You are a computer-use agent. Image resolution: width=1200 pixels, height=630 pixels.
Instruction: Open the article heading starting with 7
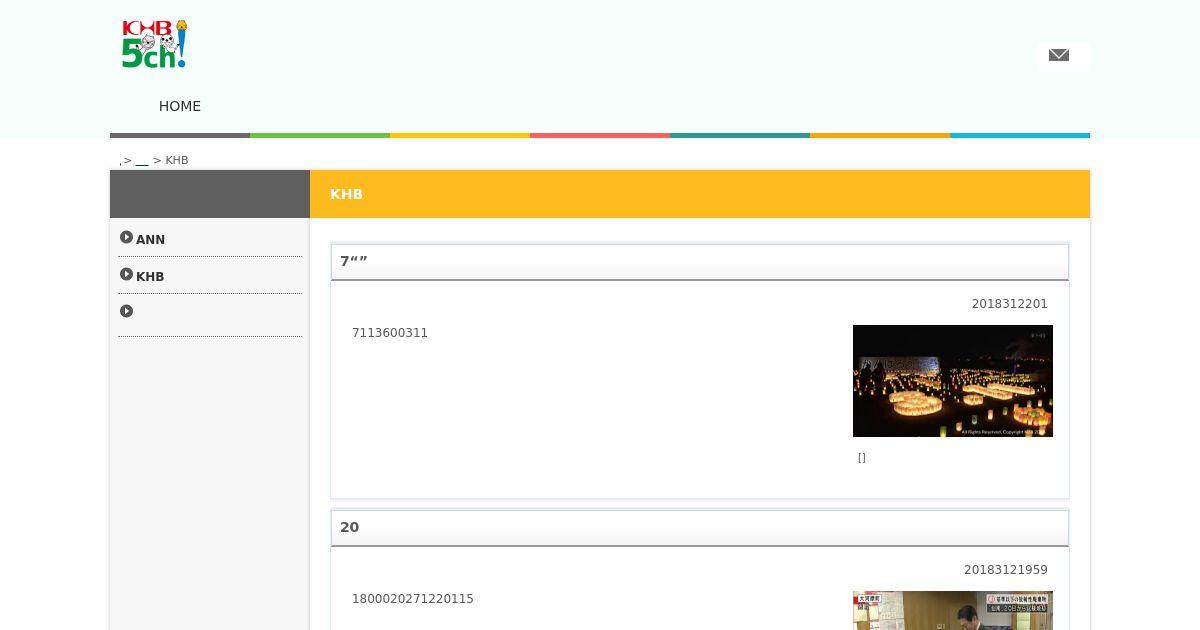pyautogui.click(x=700, y=262)
